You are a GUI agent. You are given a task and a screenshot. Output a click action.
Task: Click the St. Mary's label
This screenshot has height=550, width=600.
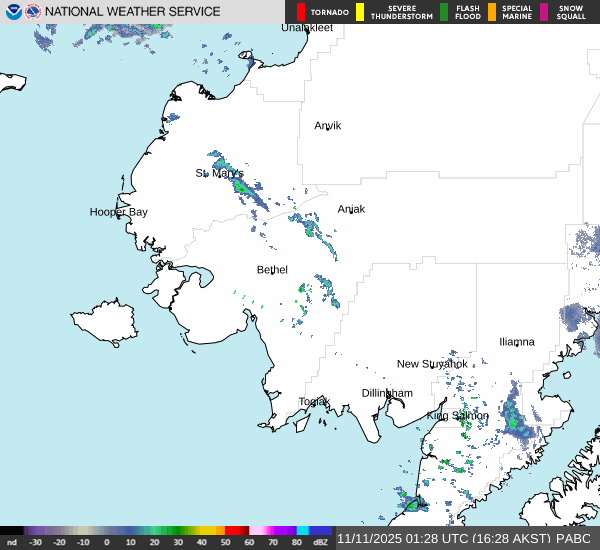pyautogui.click(x=219, y=173)
